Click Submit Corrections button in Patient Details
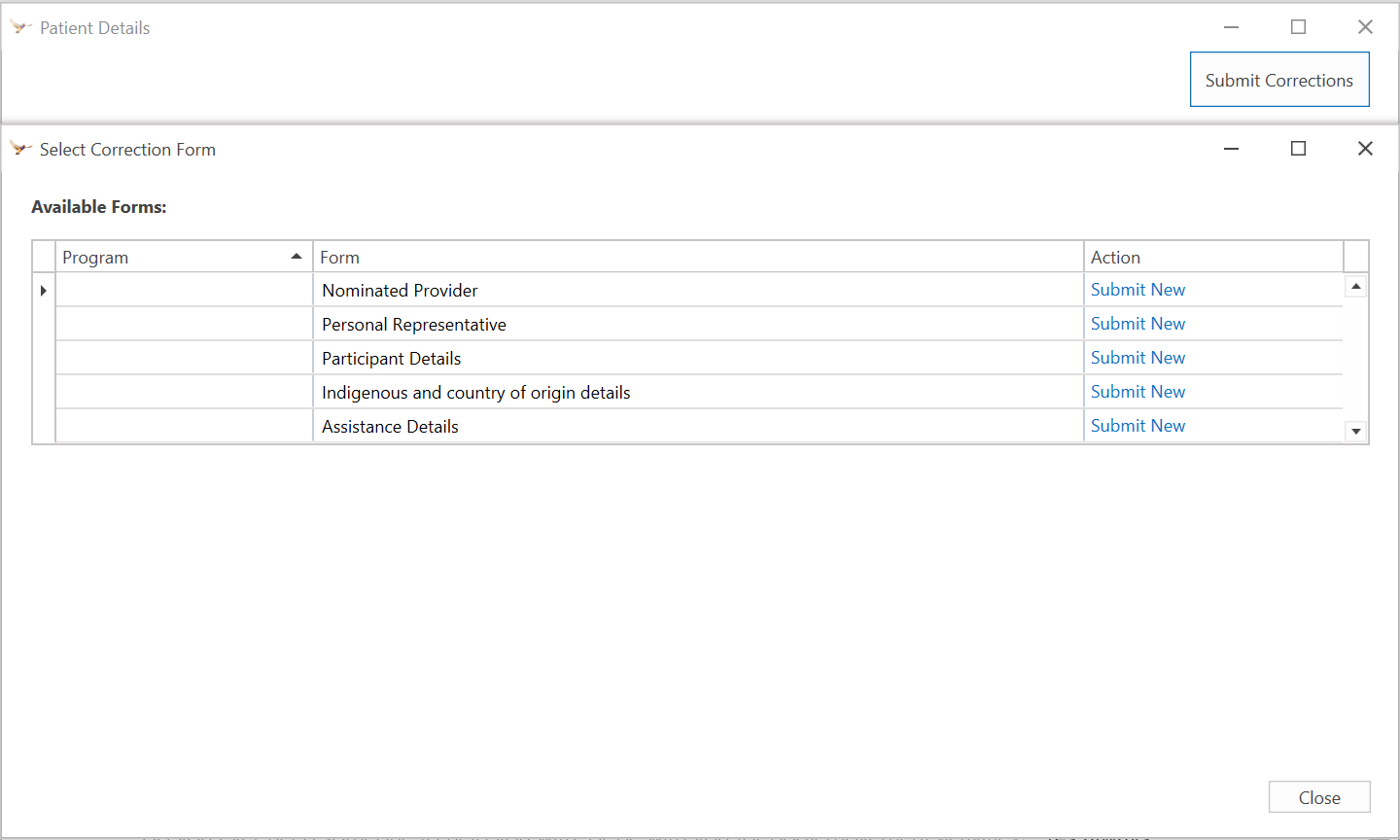Image resolution: width=1400 pixels, height=840 pixels. coord(1279,80)
